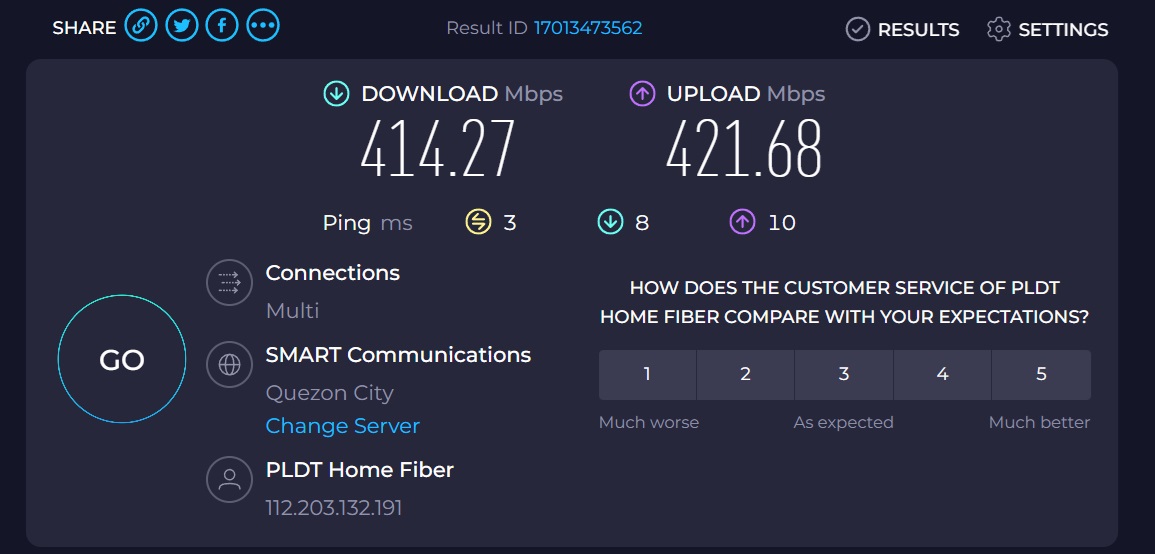
Task: Choose rating 5, much better
Action: pyautogui.click(x=1041, y=374)
